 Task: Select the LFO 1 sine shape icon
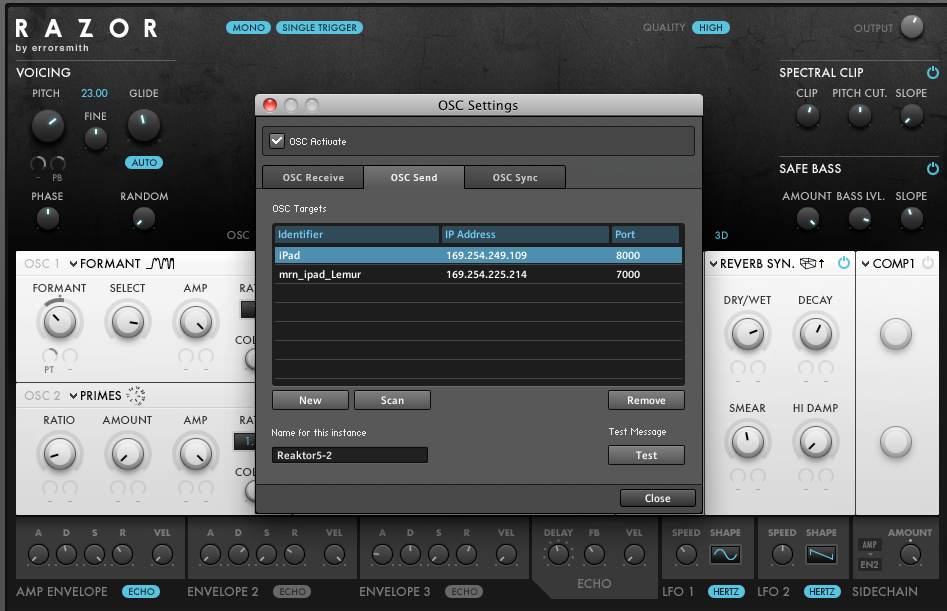pyautogui.click(x=725, y=554)
